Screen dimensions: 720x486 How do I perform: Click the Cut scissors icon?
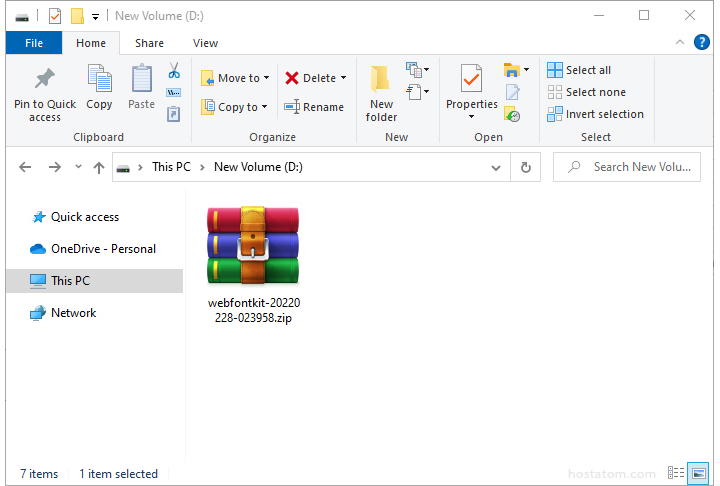173,71
